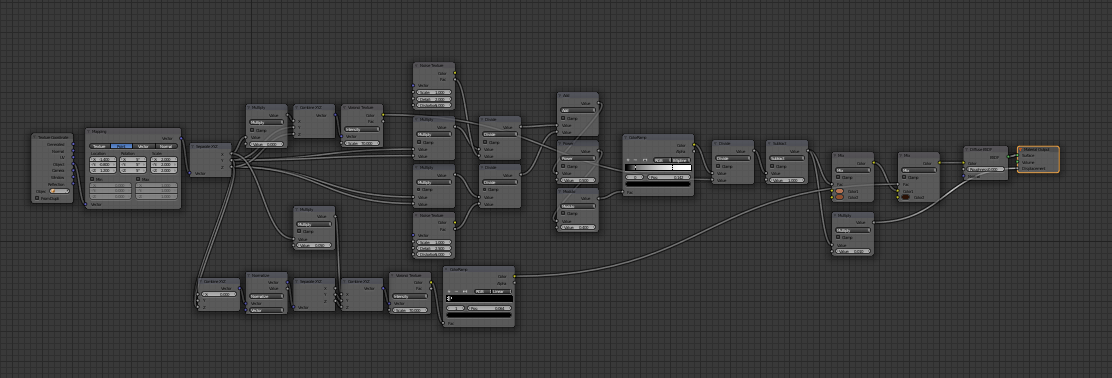Edit Roughness field in Diffuse BSDF
The width and height of the screenshot is (1112, 378).
pos(985,169)
